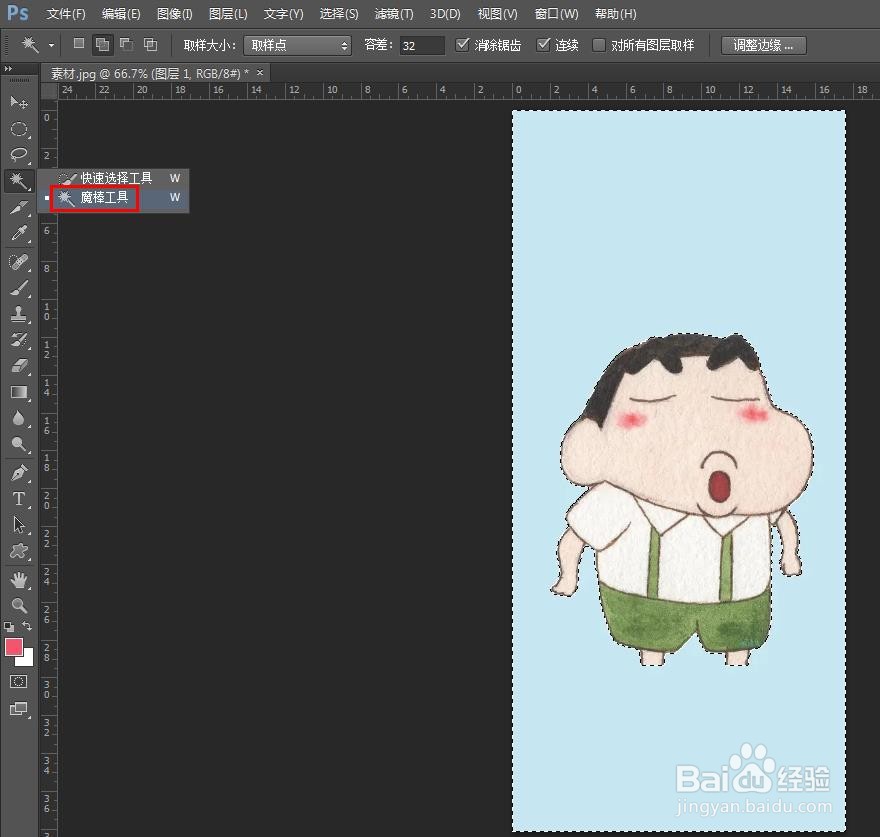
Task: Open the 文字(Y) menu
Action: coord(283,13)
